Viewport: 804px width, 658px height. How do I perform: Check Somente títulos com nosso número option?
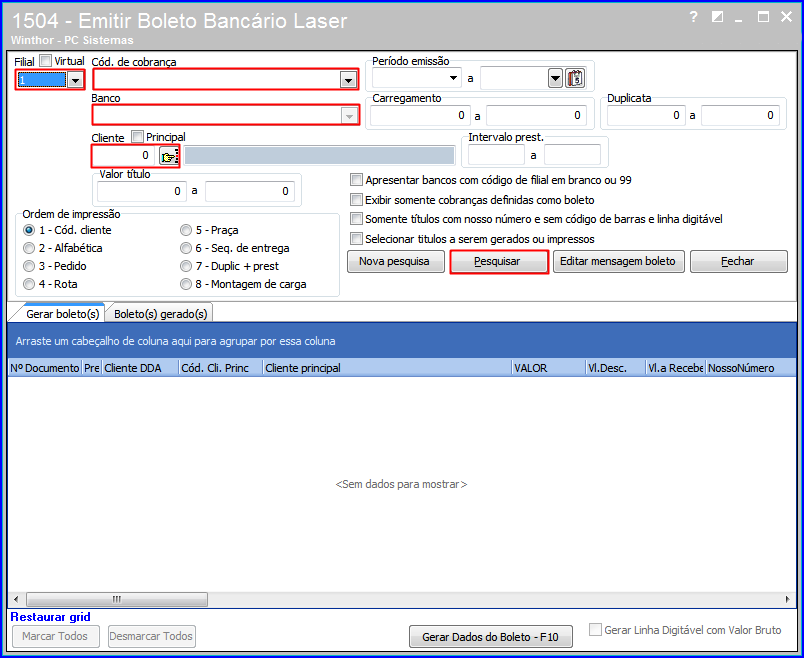click(356, 219)
